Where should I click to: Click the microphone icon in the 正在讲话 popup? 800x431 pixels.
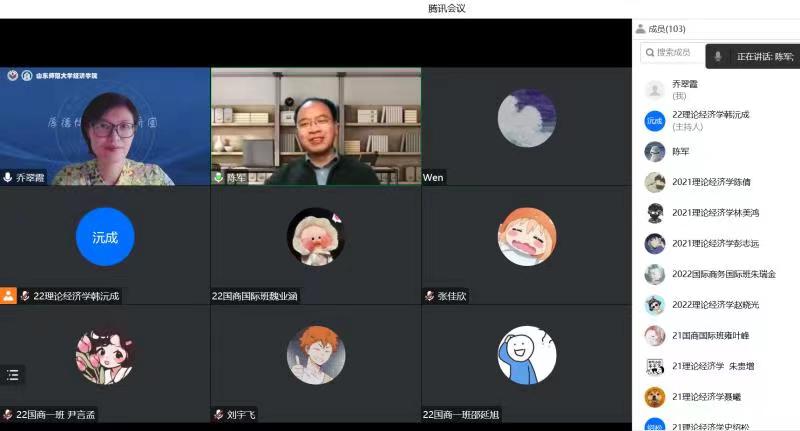[x=718, y=57]
